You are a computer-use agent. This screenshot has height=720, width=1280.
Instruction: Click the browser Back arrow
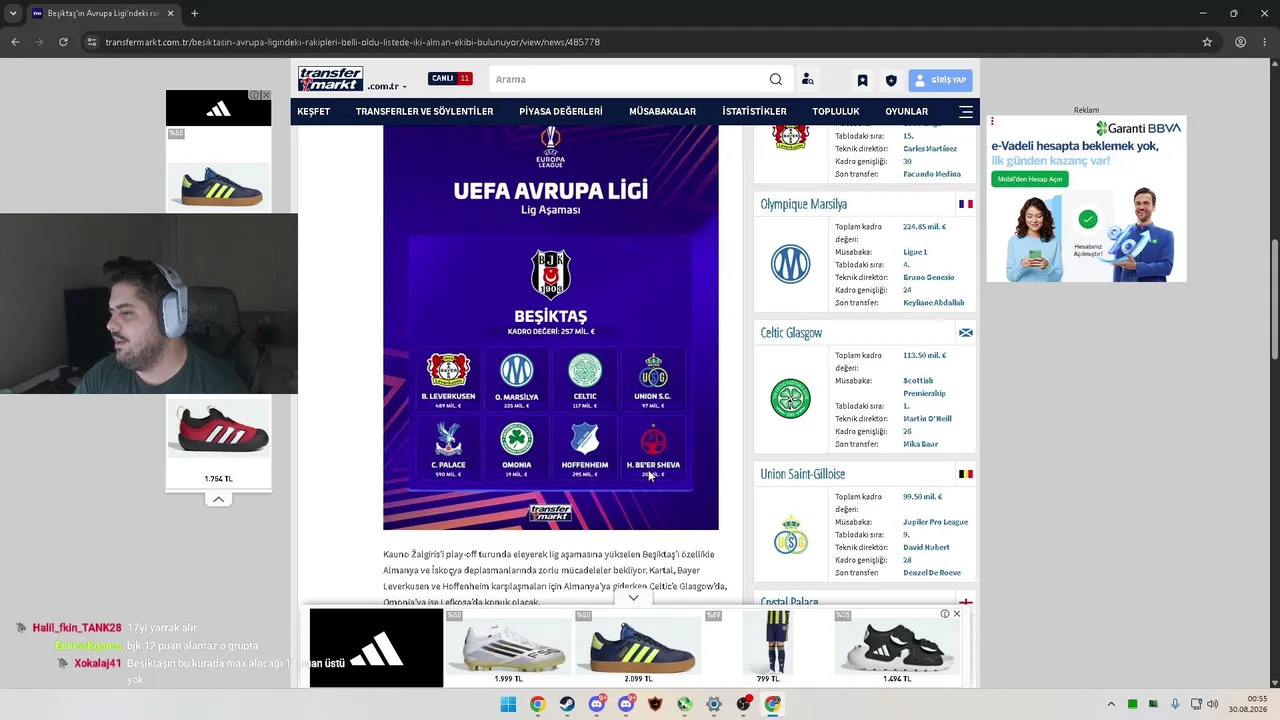pyautogui.click(x=15, y=42)
